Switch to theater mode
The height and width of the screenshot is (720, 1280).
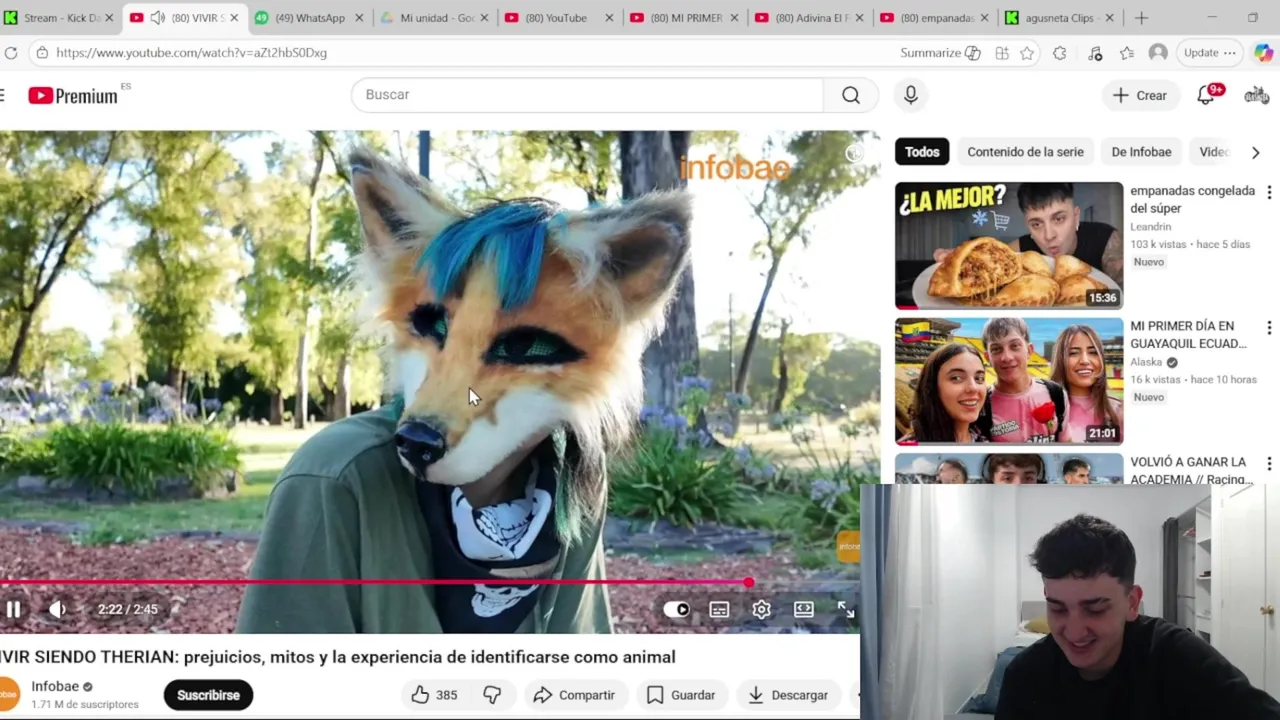point(804,609)
